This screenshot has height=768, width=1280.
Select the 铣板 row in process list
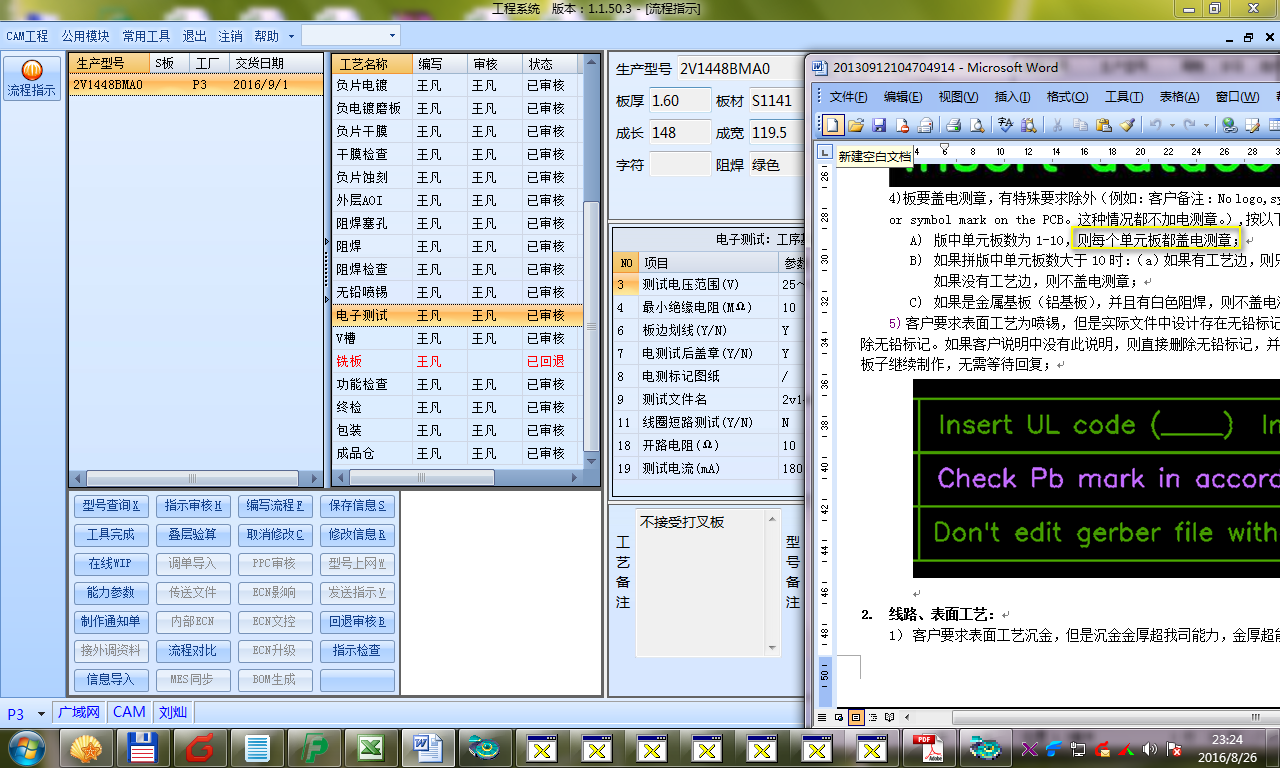click(x=457, y=361)
